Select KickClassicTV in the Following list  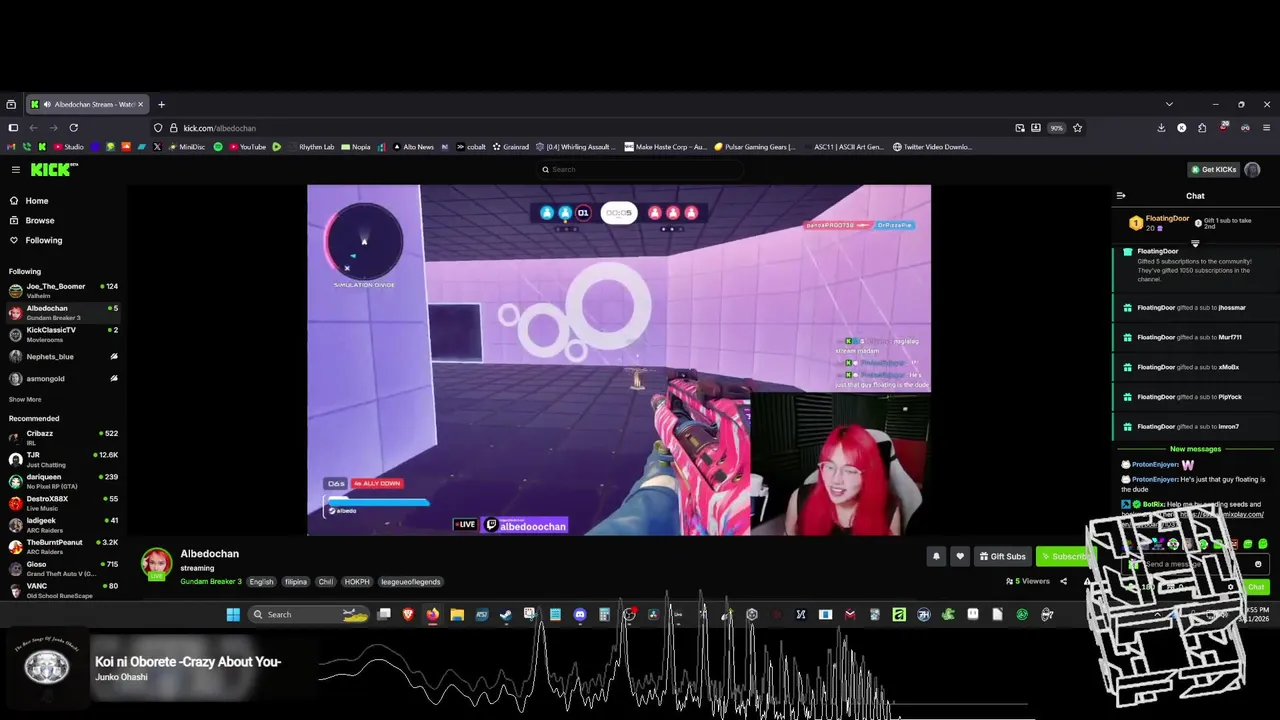click(63, 334)
